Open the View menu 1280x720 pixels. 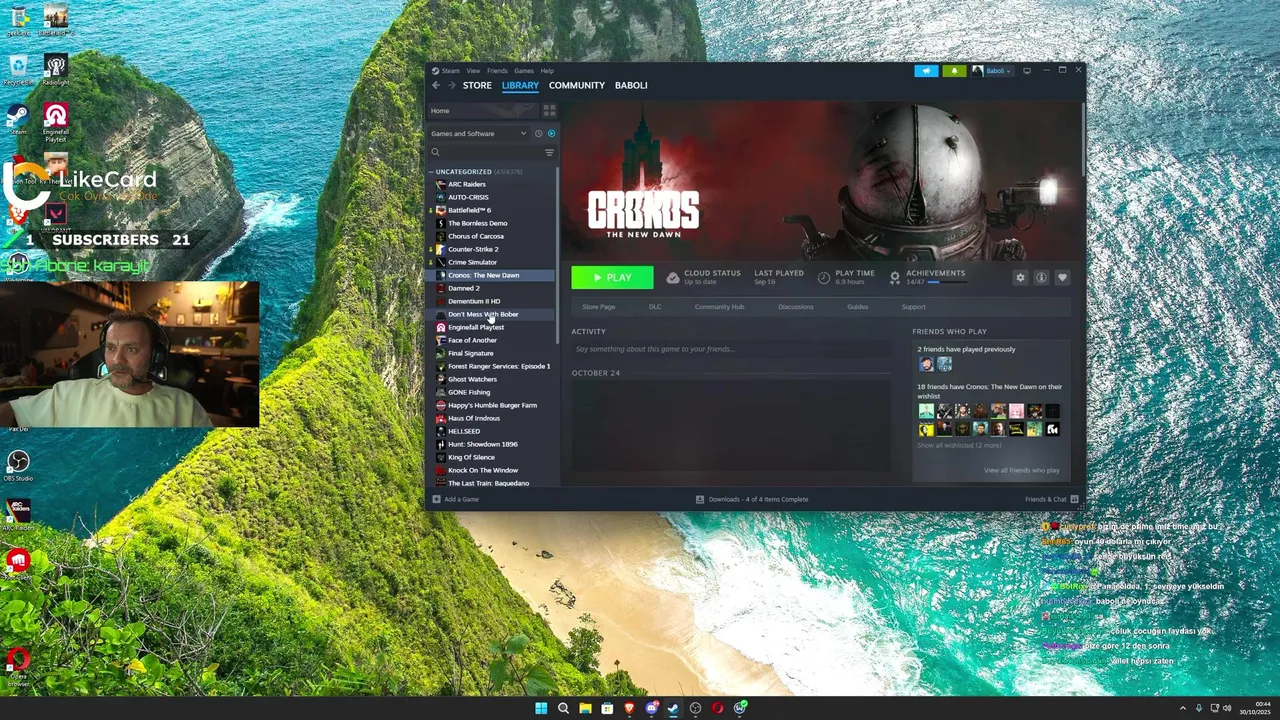coord(473,71)
